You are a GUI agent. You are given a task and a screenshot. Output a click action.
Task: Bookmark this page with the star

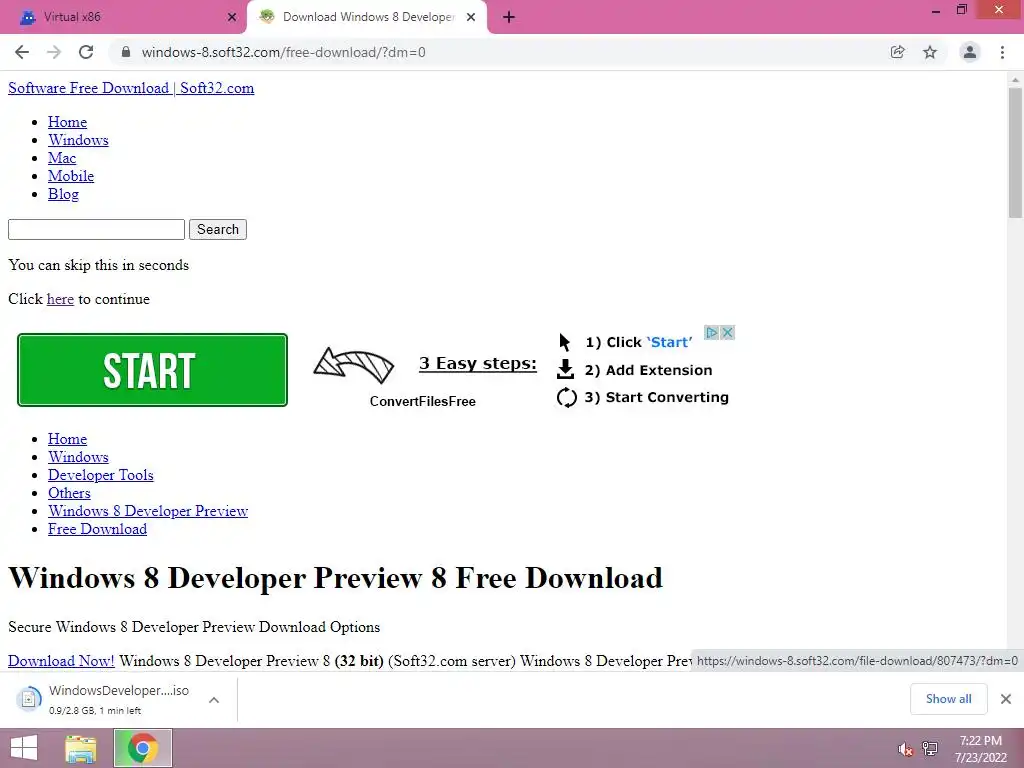(x=930, y=52)
